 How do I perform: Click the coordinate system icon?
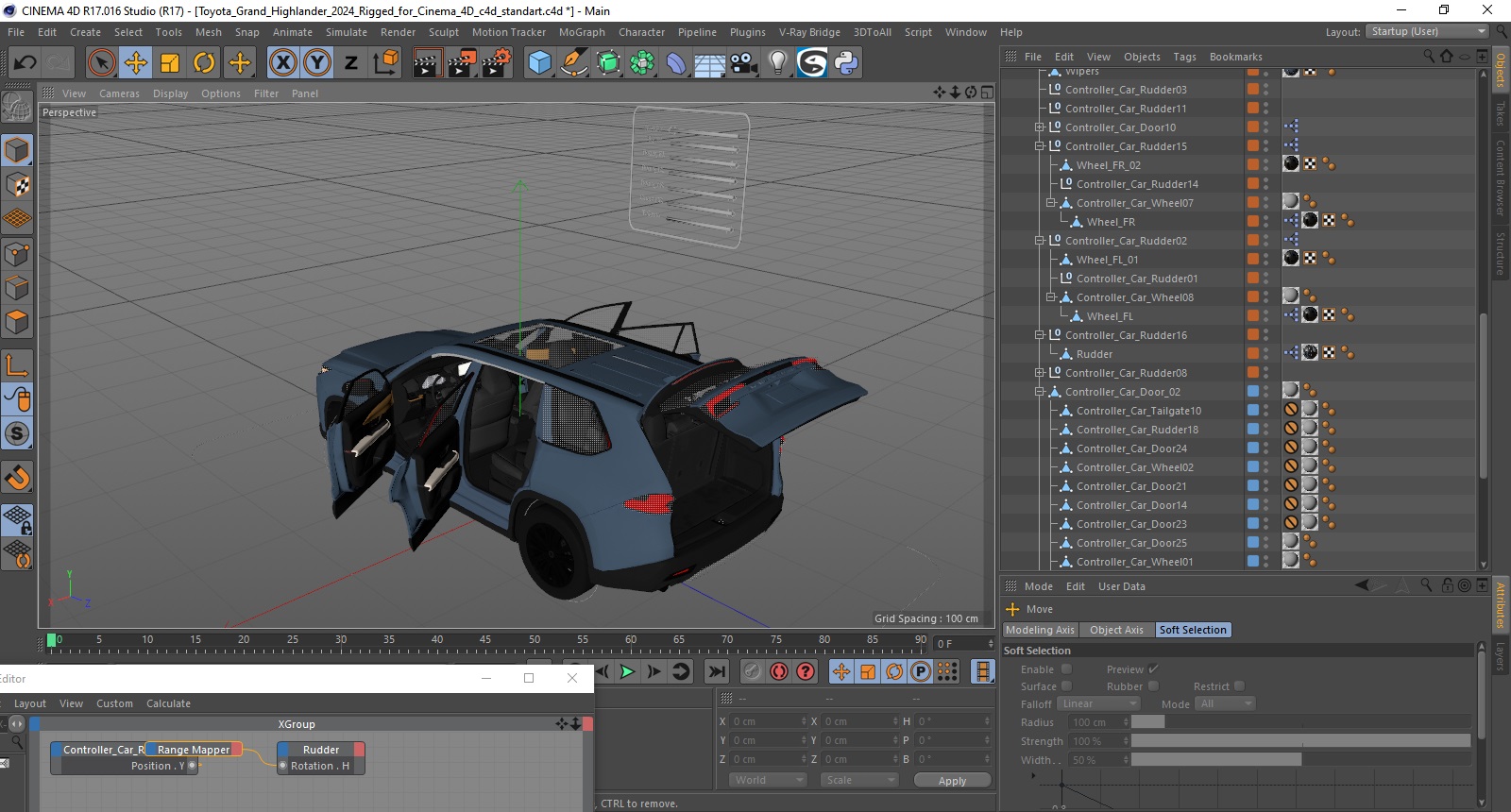(x=385, y=63)
